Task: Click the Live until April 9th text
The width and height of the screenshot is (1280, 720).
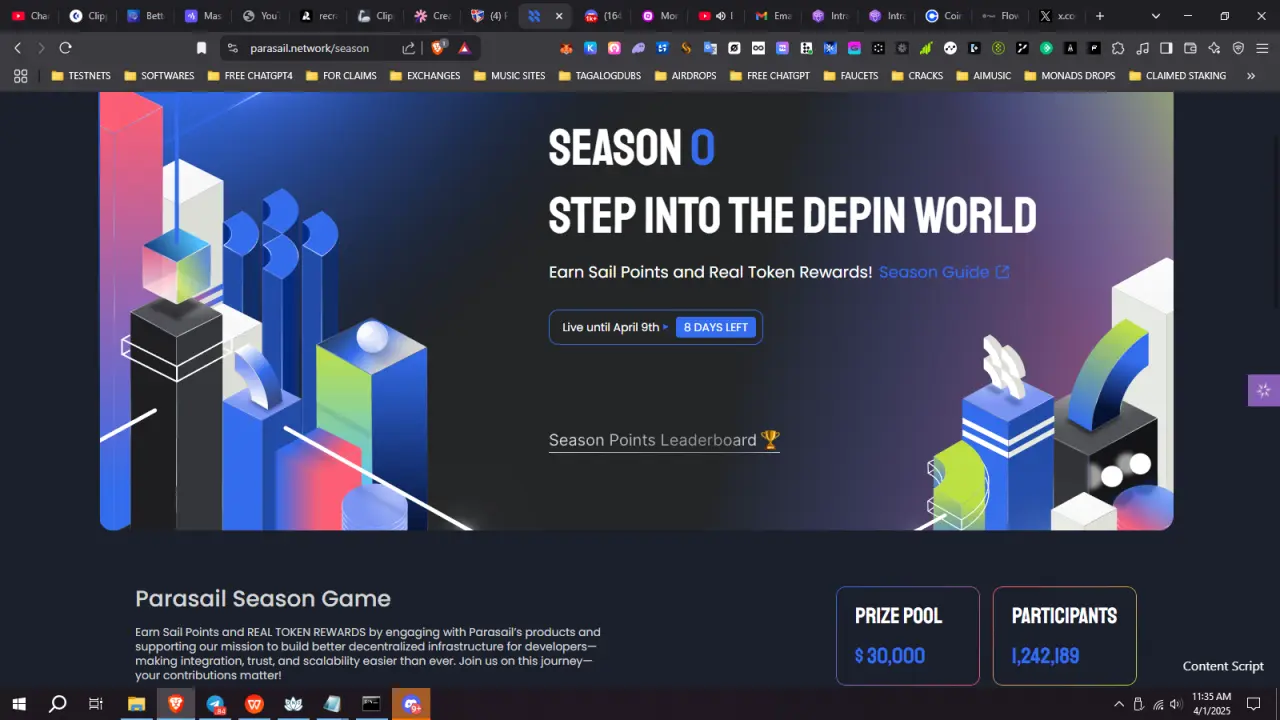Action: (x=611, y=327)
